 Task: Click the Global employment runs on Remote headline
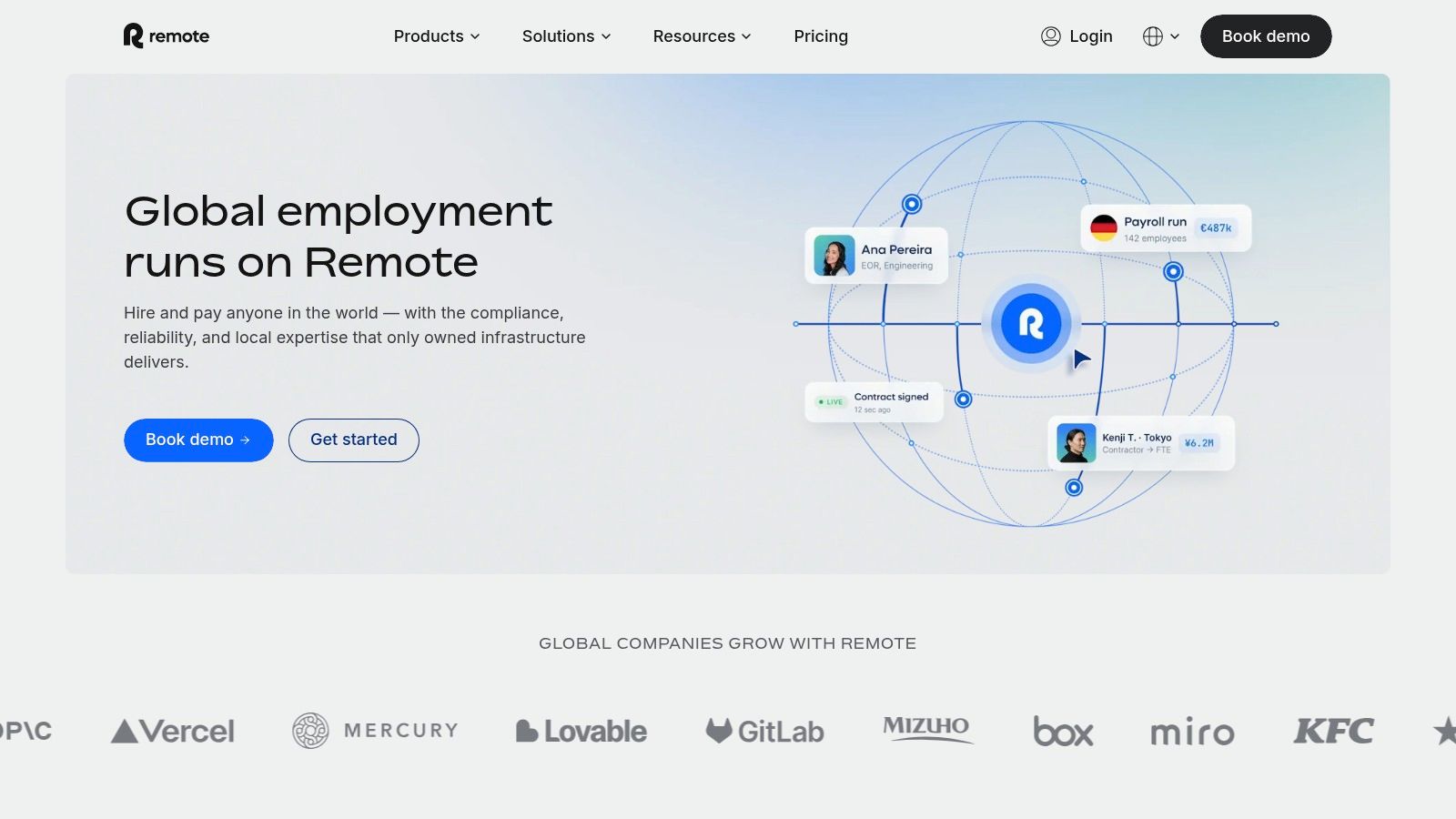339,237
